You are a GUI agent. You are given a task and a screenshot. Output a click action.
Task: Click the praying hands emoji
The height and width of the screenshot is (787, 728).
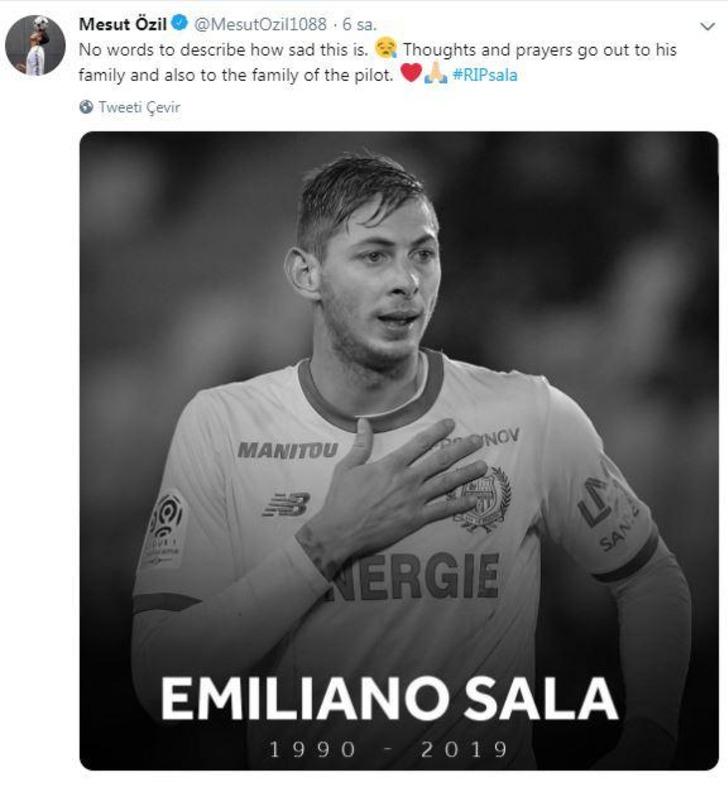pos(434,75)
